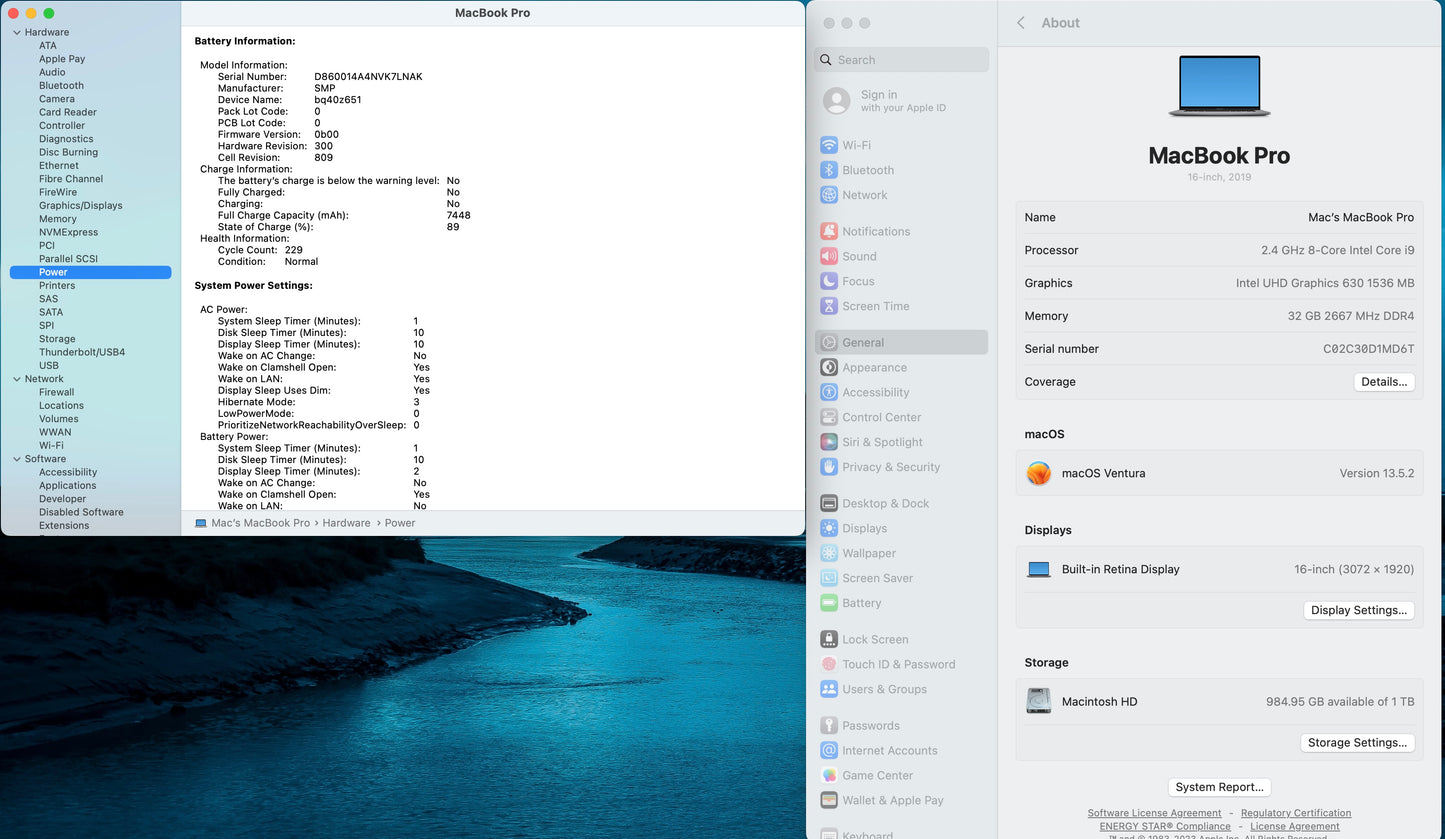Click the Screen Saver icon
1445x839 pixels.
[x=828, y=578]
